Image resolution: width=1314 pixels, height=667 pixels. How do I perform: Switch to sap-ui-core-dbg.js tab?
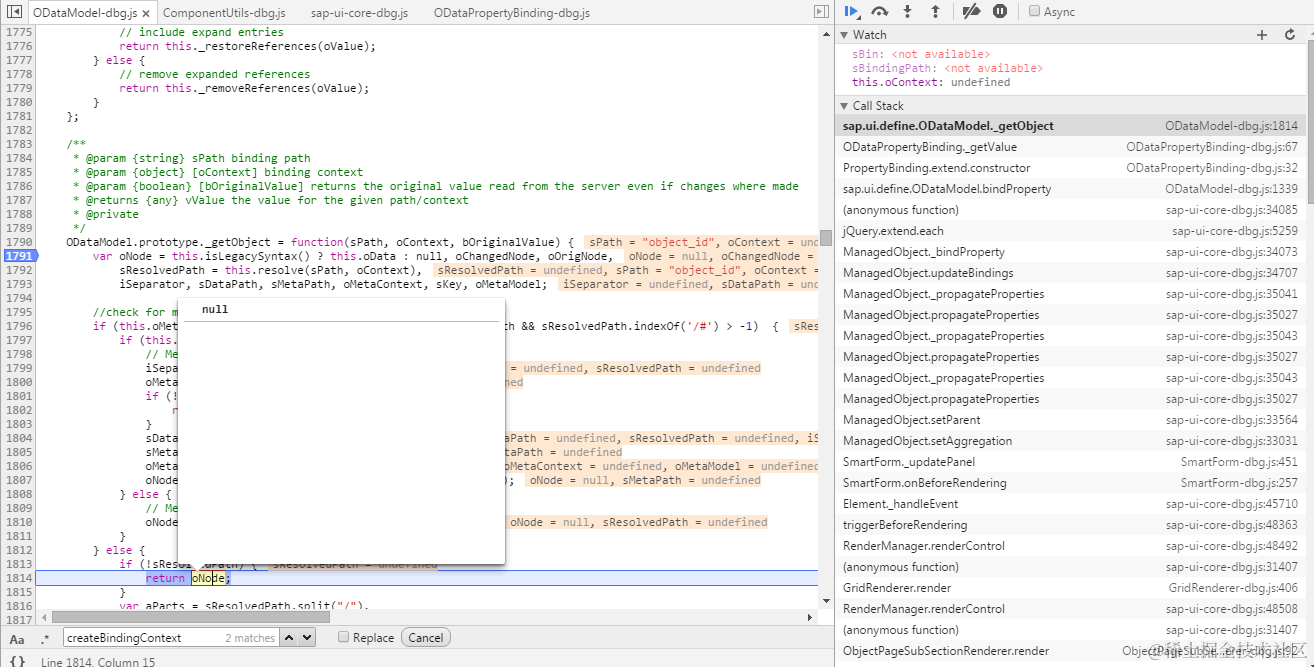pyautogui.click(x=361, y=13)
